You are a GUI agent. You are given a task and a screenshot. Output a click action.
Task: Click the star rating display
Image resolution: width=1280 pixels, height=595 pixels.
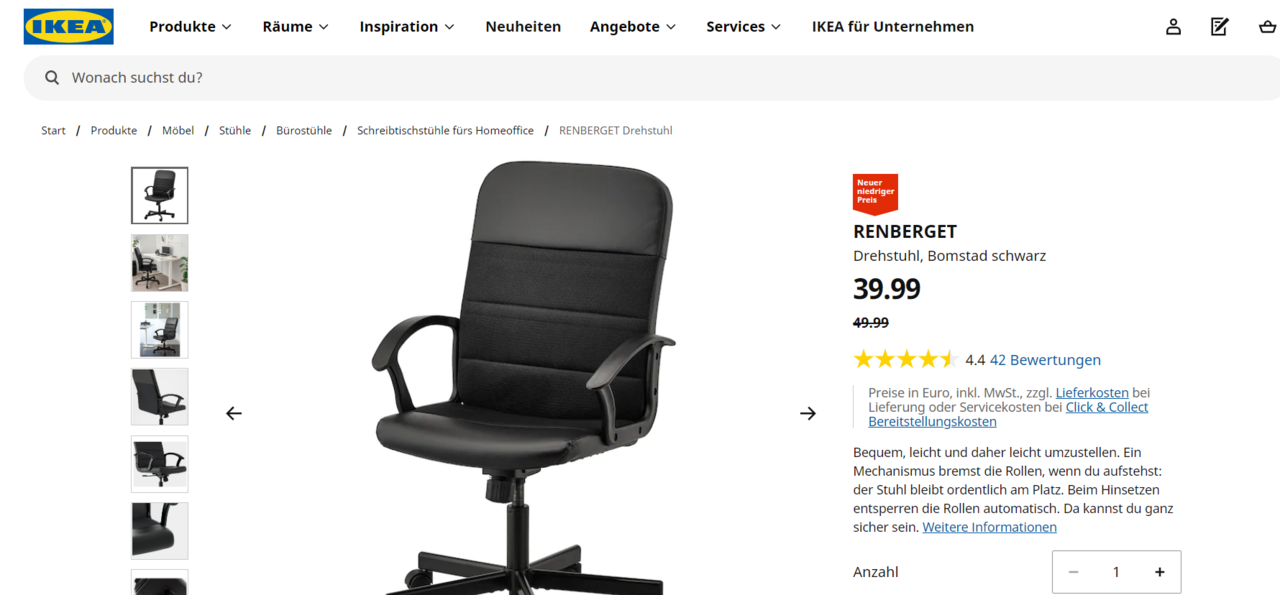[905, 360]
